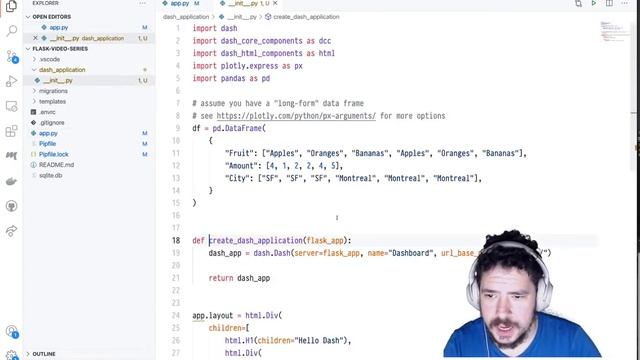Click Explorer panel more actions ellipsis
The height and width of the screenshot is (360, 640).
click(x=142, y=3)
